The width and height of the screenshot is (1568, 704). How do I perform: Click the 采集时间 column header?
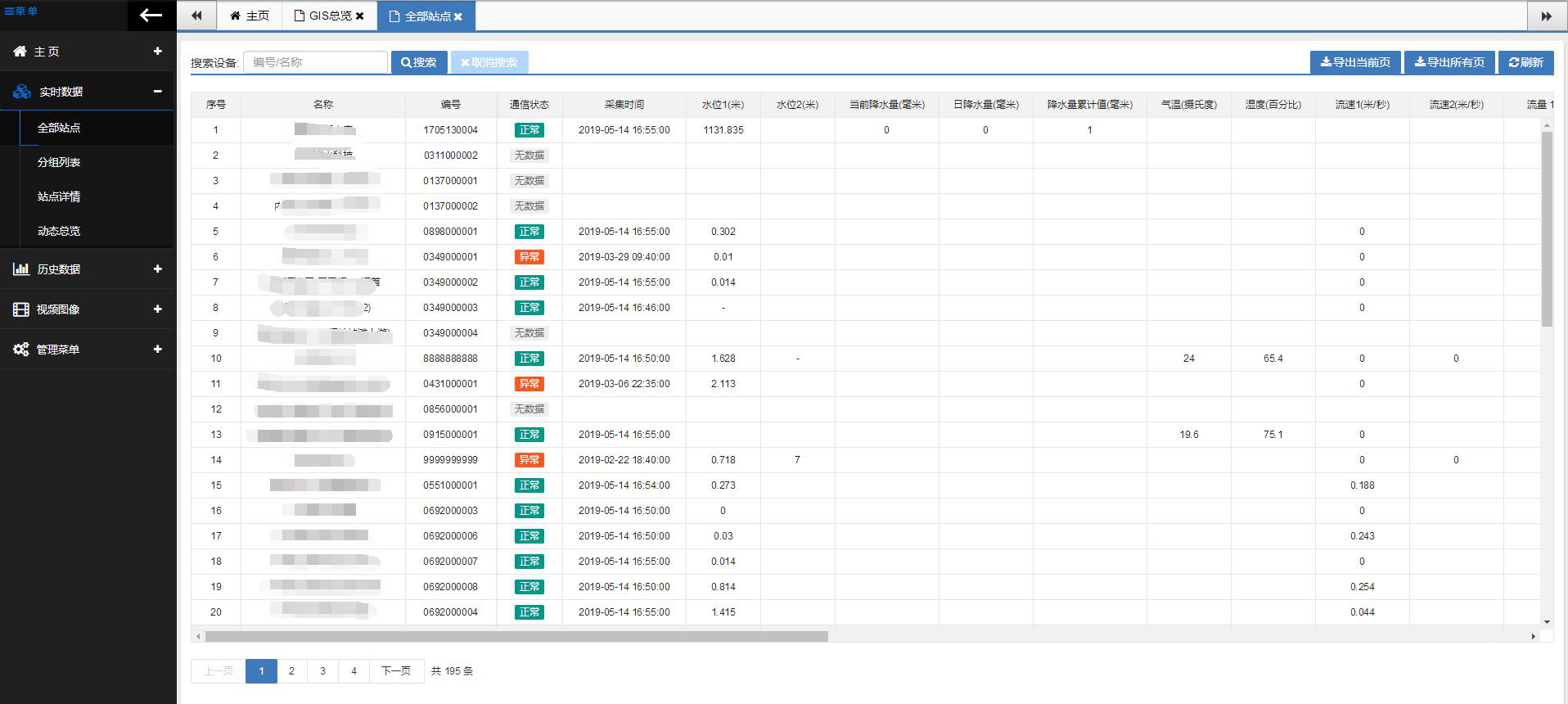[624, 104]
